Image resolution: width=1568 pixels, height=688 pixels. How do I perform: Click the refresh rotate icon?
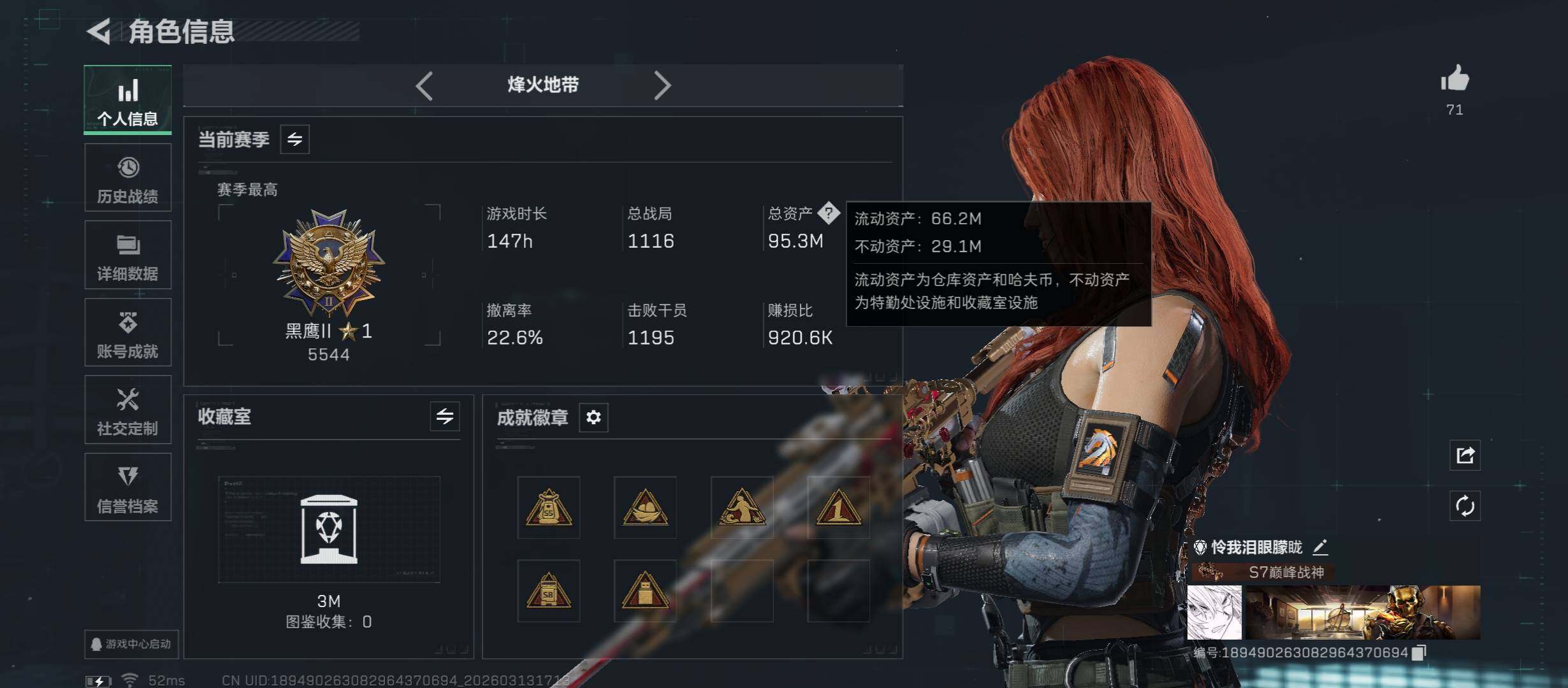tap(1465, 506)
